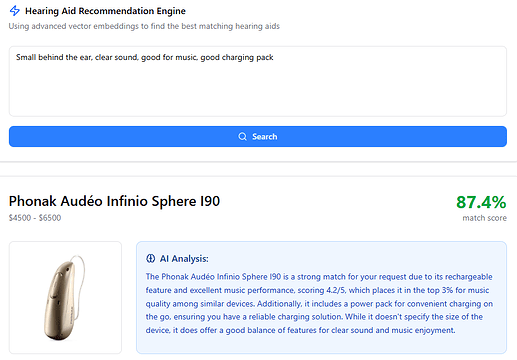517x360 pixels.
Task: Click the AI Analysis paragraph text
Action: tap(319, 303)
